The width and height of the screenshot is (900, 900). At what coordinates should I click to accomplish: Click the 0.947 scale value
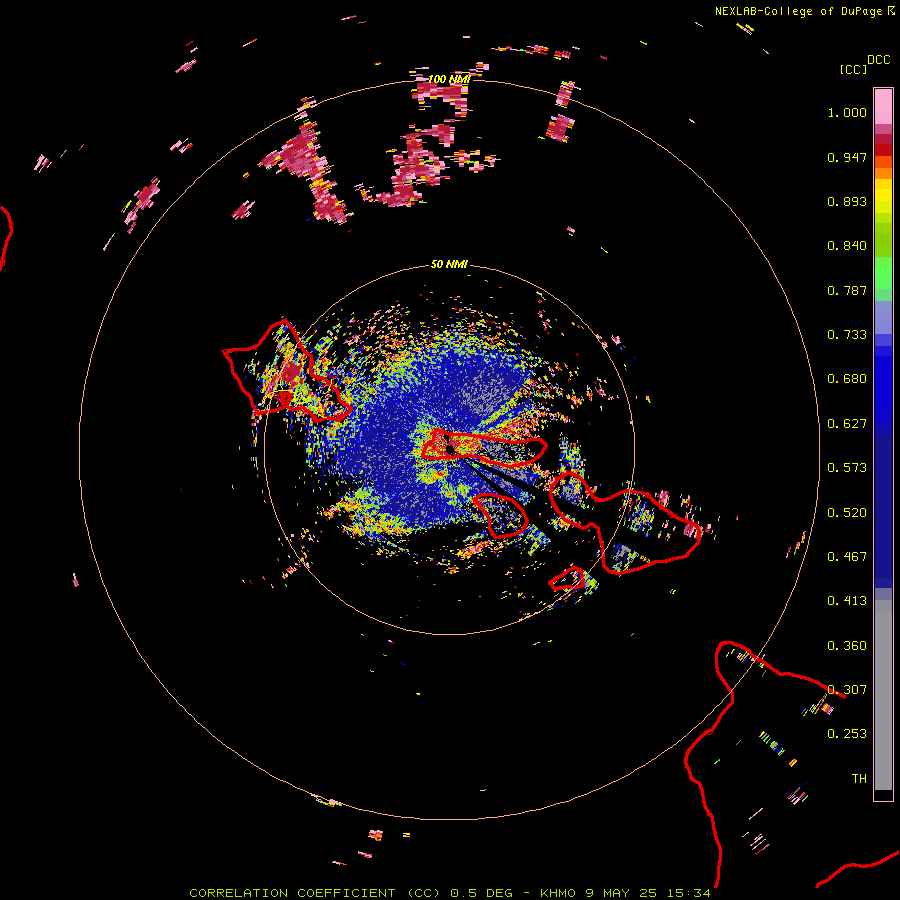pyautogui.click(x=847, y=157)
